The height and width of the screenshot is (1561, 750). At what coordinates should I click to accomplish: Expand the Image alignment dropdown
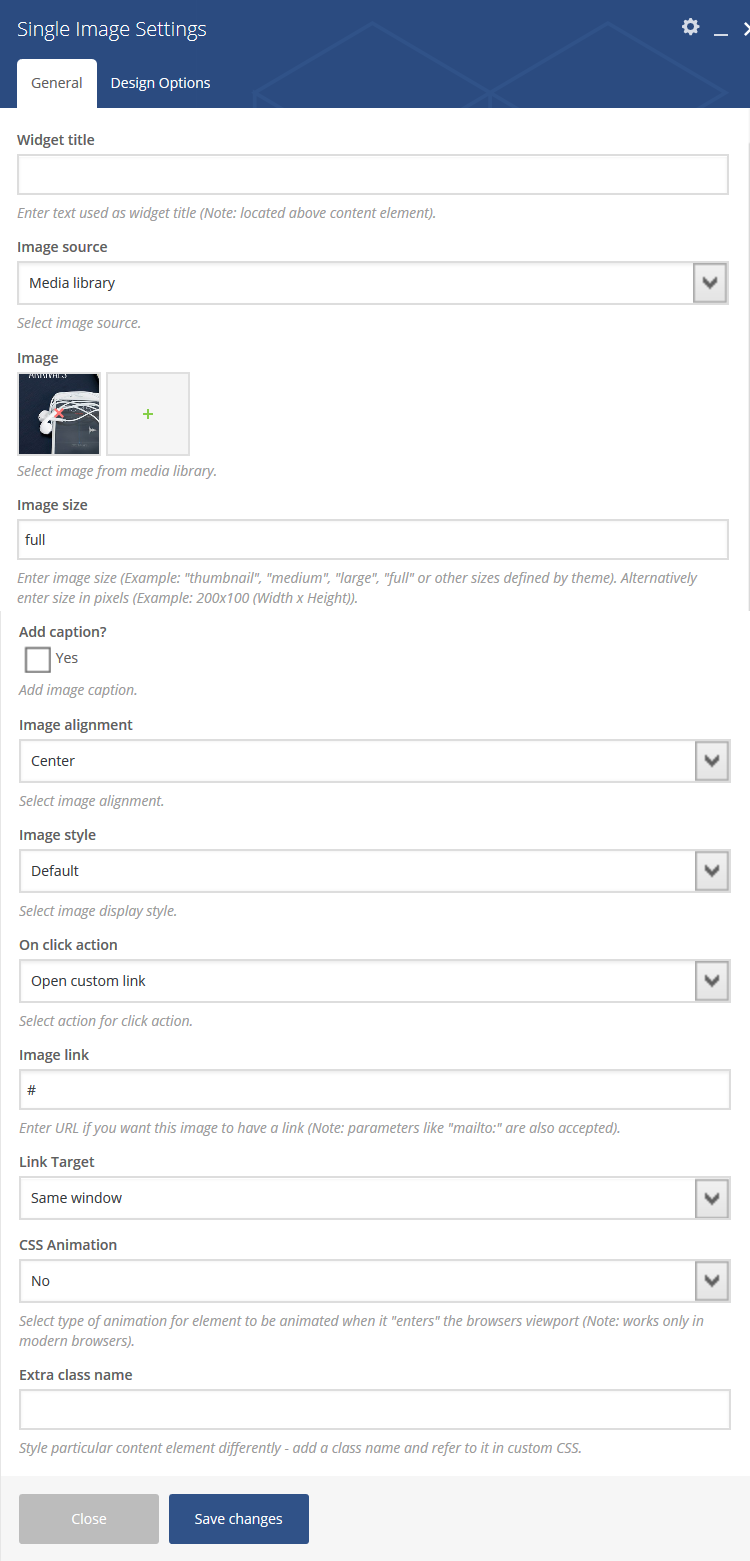coord(375,761)
